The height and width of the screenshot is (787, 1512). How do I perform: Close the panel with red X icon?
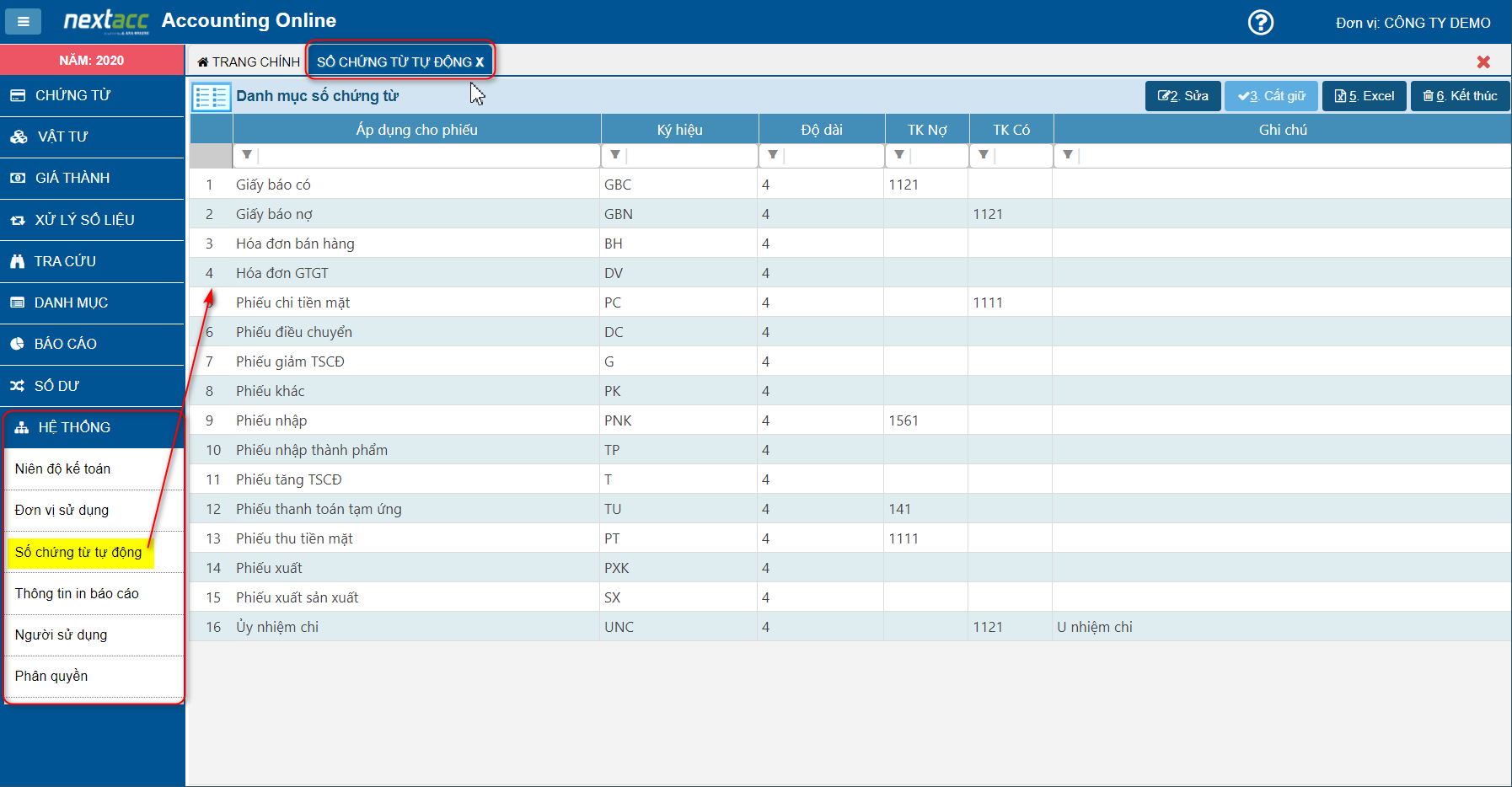point(1483,62)
